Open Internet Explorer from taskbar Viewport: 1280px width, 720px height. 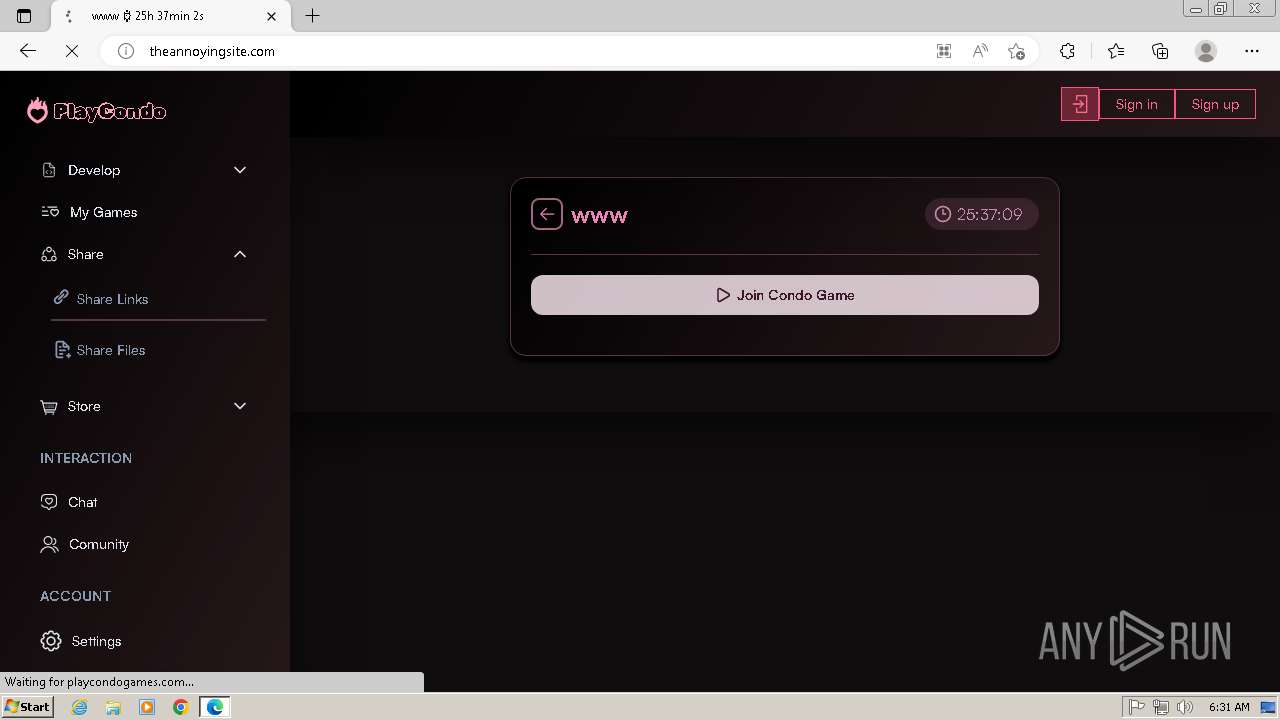pyautogui.click(x=79, y=707)
